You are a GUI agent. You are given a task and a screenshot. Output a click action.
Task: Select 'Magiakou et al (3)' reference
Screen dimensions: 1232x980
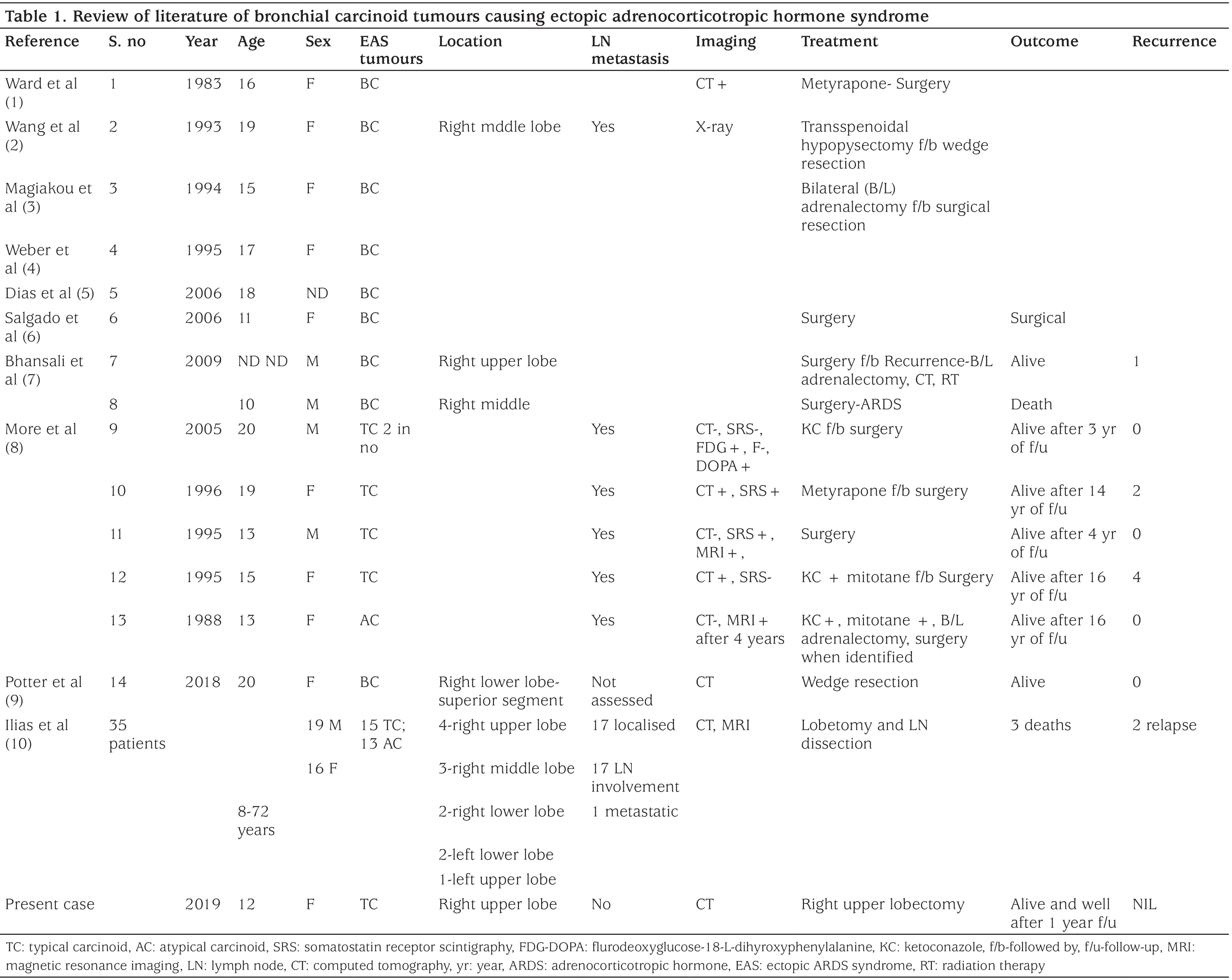[49, 198]
